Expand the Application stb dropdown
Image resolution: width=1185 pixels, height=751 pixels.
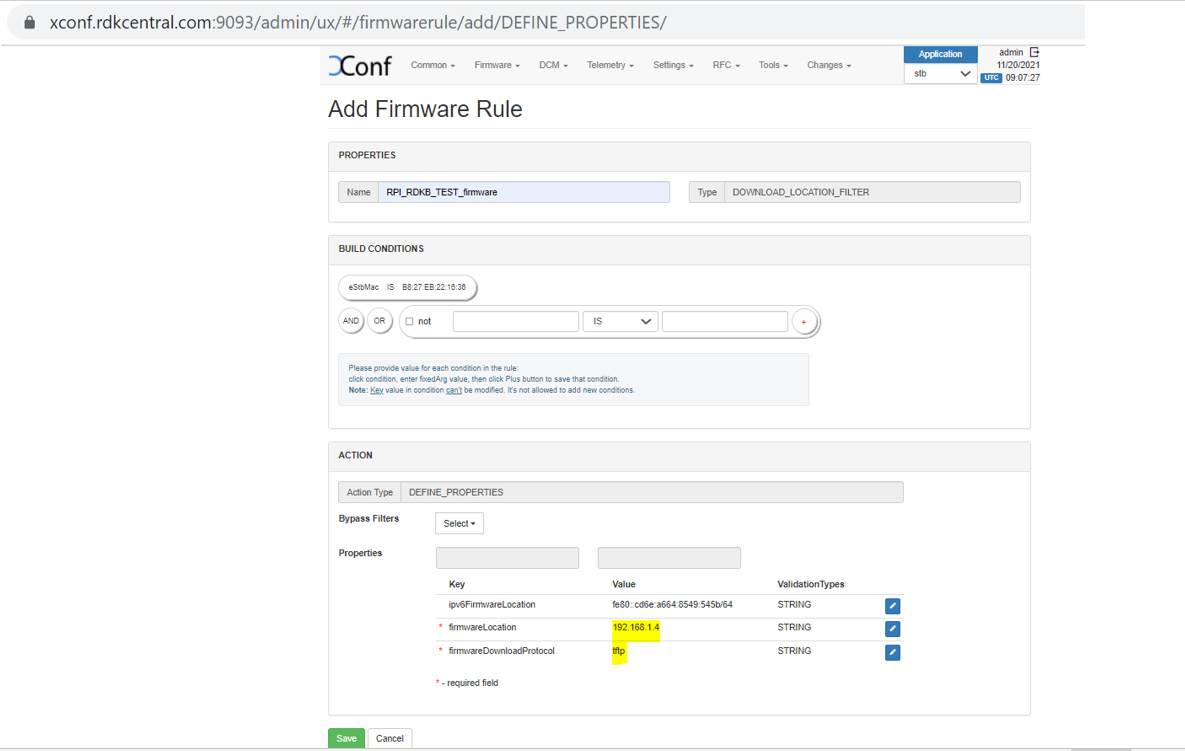(x=940, y=74)
